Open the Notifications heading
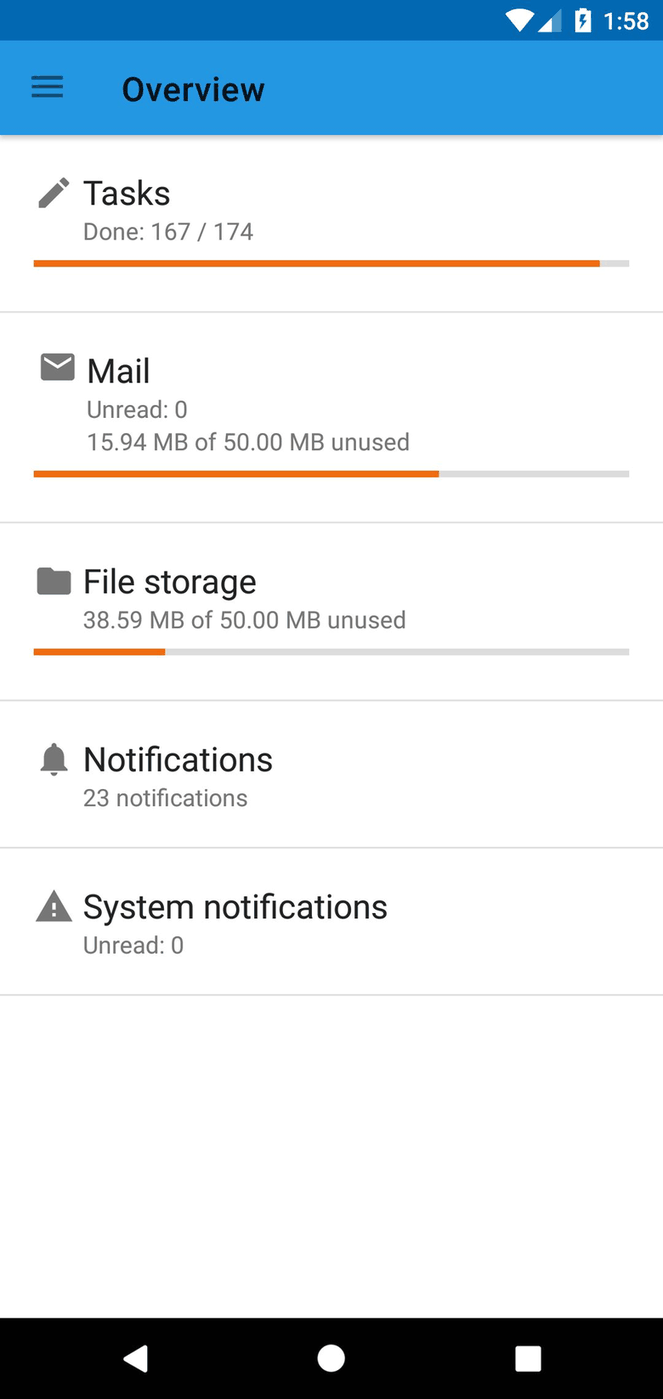This screenshot has width=663, height=1399. point(178,760)
